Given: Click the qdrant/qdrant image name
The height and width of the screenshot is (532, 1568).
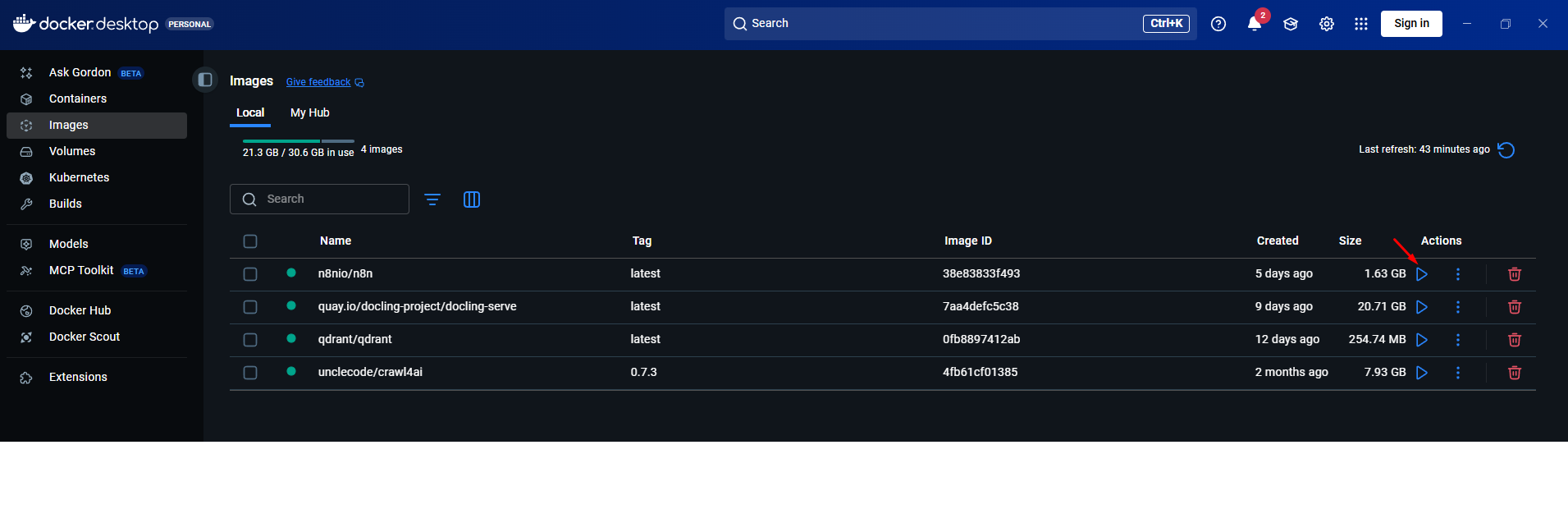Looking at the screenshot, I should (x=355, y=340).
